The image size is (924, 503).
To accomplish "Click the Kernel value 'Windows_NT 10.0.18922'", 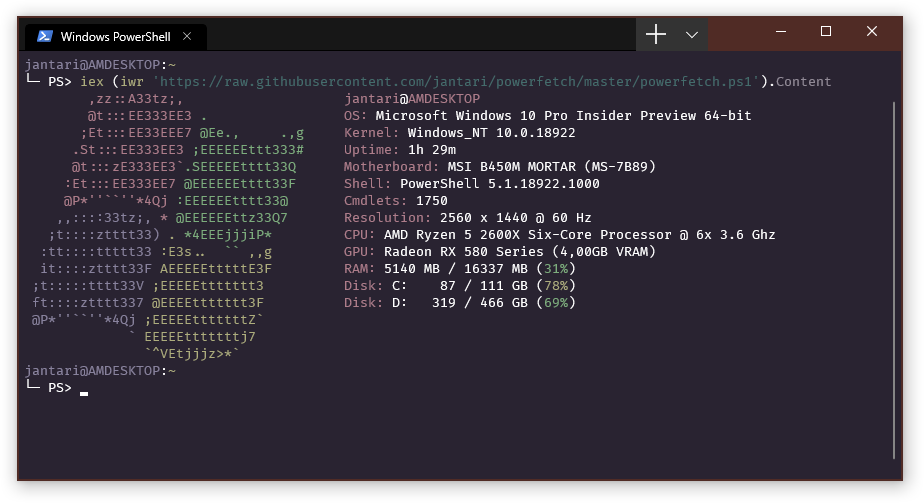I will click(491, 133).
